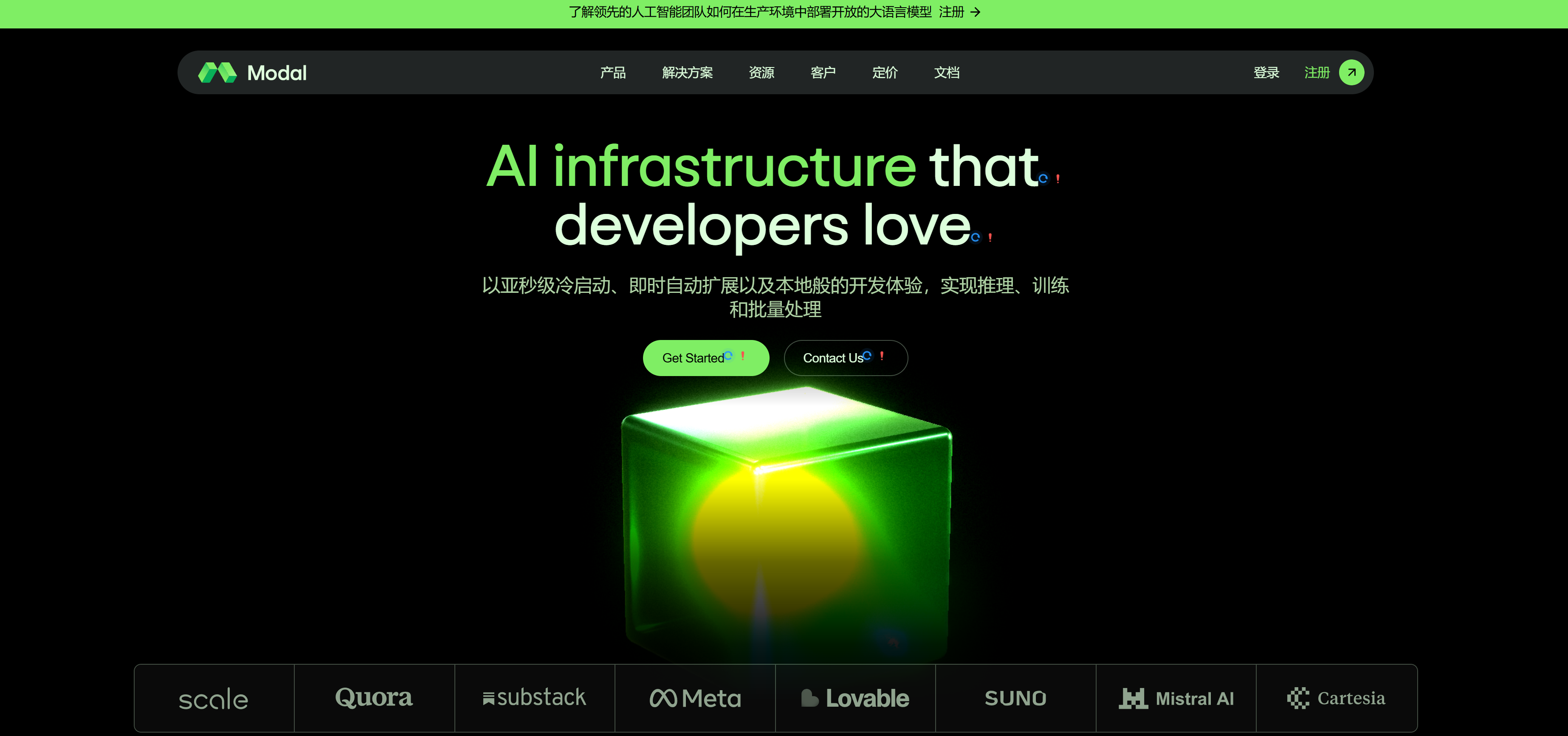Screen dimensions: 1568x736
Task: Click the Meta infinity logo
Action: pyautogui.click(x=663, y=698)
